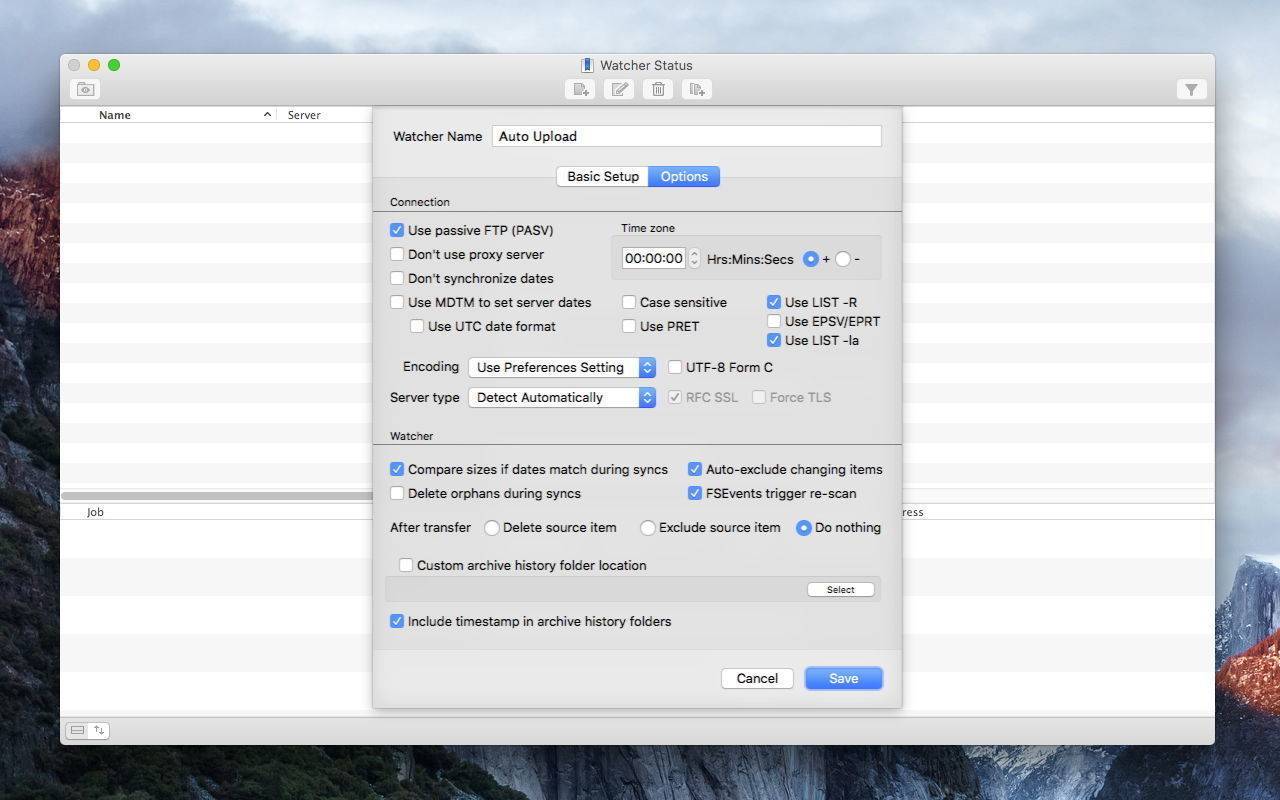Click the delete watcher trash icon
The height and width of the screenshot is (800, 1280).
[x=658, y=90]
